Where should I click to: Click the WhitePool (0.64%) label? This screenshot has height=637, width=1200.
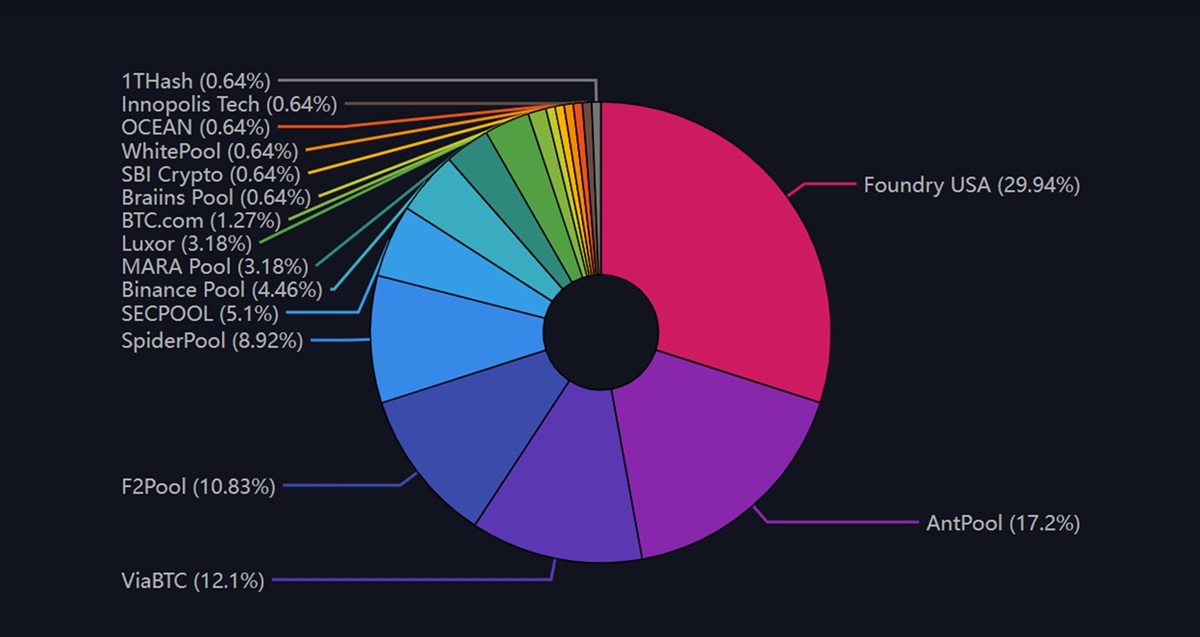(210, 151)
